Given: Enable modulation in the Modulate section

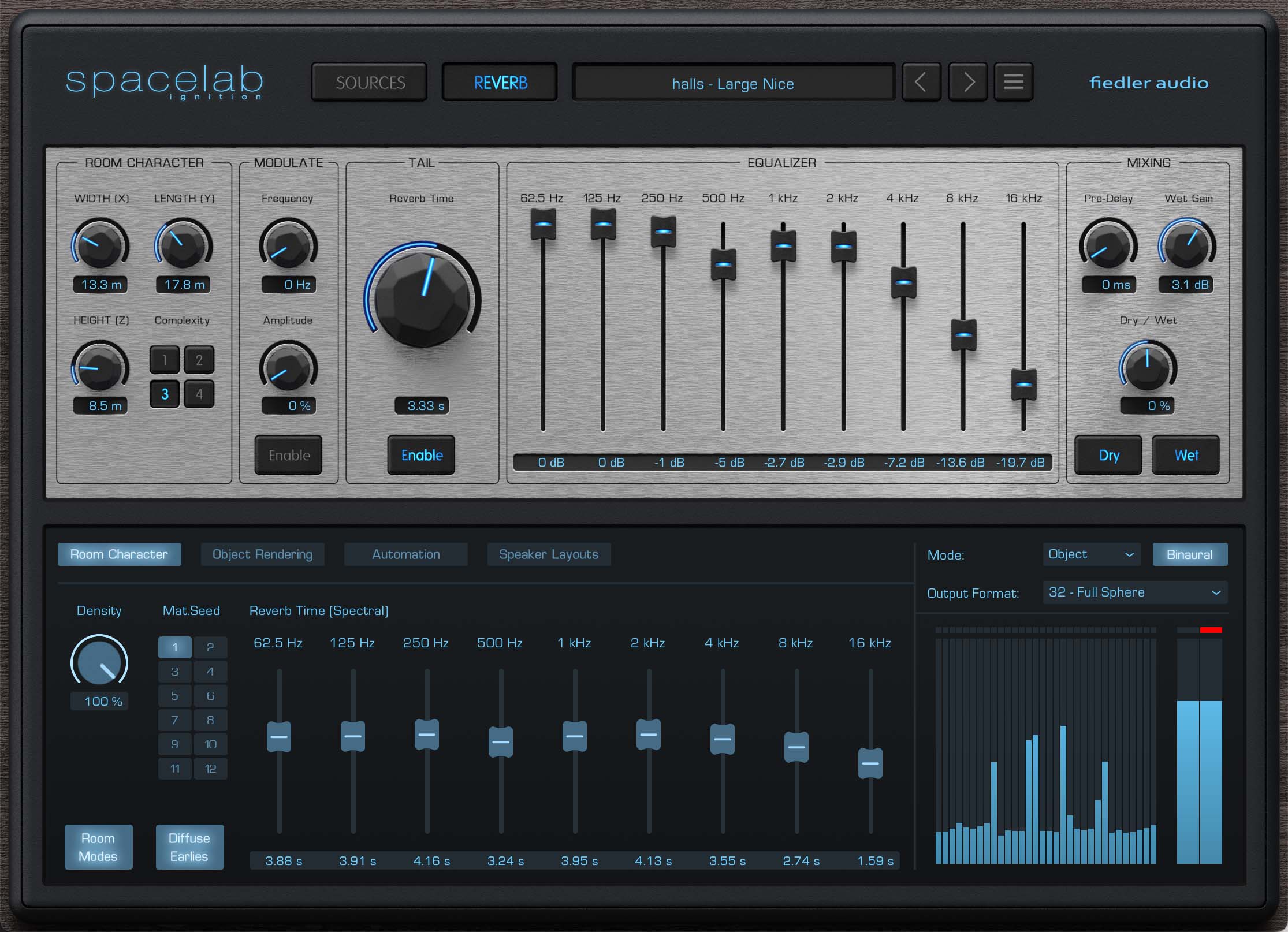Looking at the screenshot, I should pyautogui.click(x=288, y=455).
